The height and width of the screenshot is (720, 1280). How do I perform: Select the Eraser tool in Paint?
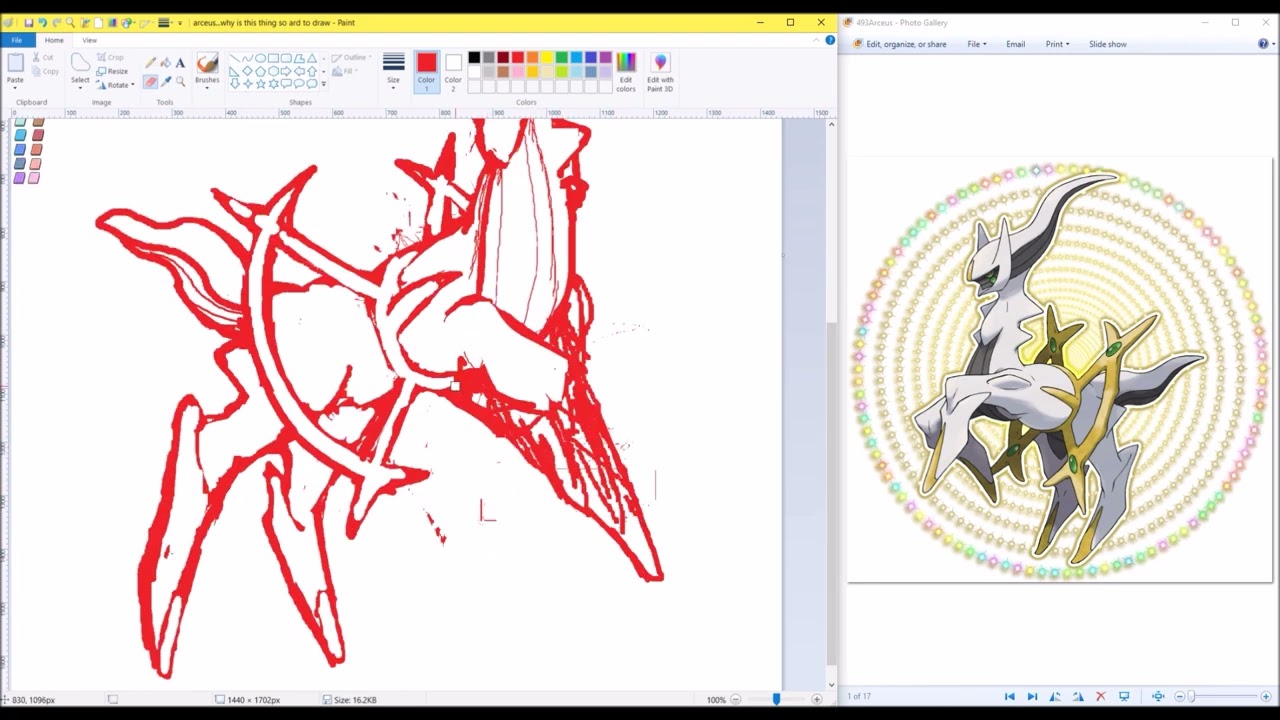(x=151, y=82)
